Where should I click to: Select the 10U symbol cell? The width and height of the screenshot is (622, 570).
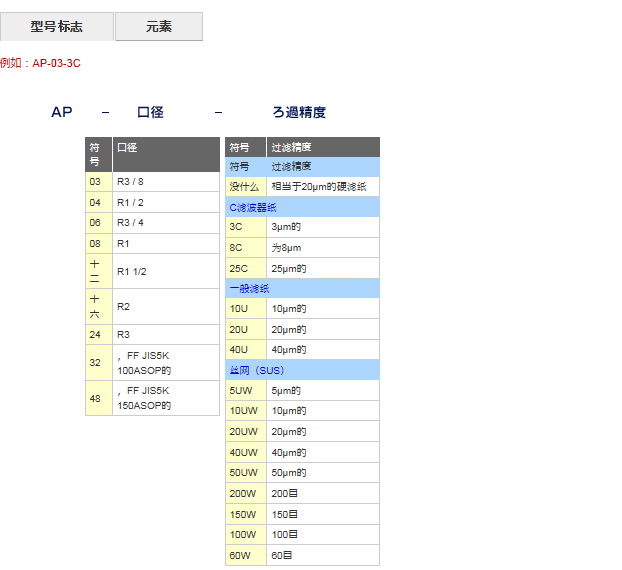tap(246, 309)
